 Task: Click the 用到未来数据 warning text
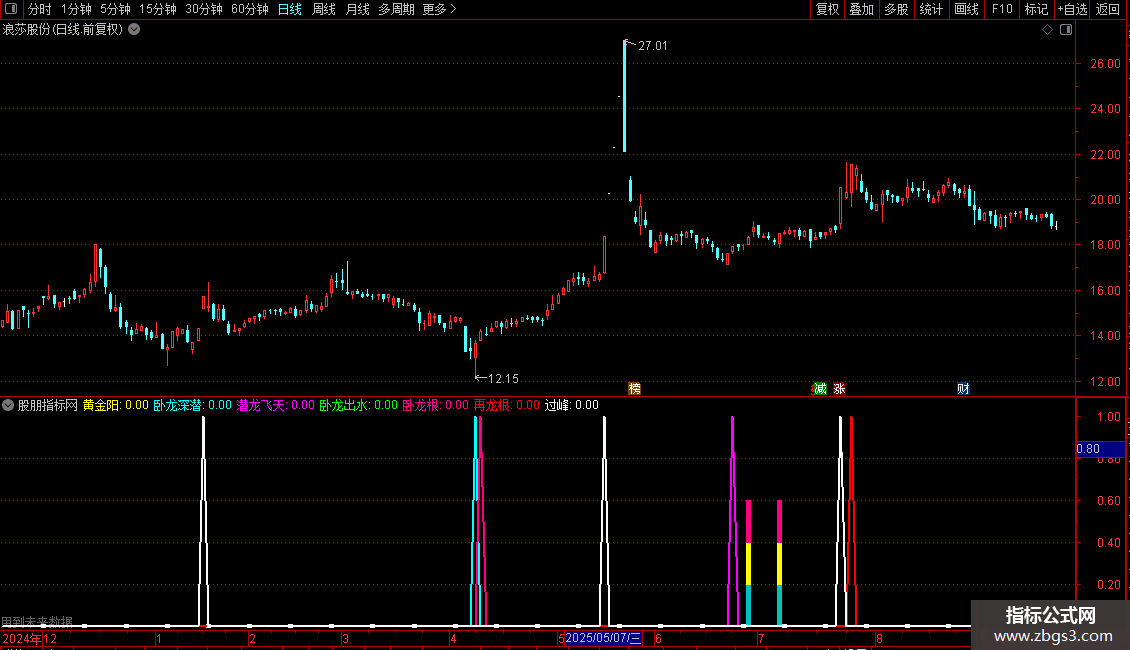tap(37, 621)
